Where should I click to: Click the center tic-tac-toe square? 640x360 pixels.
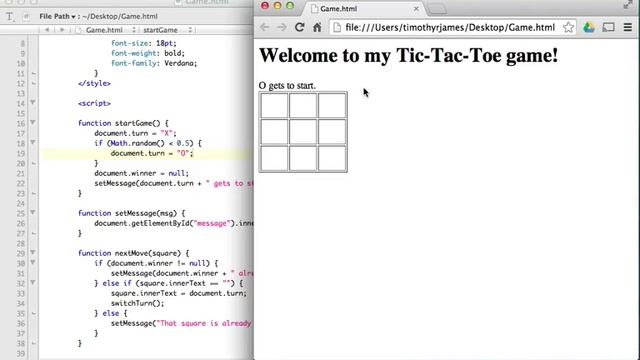[303, 131]
